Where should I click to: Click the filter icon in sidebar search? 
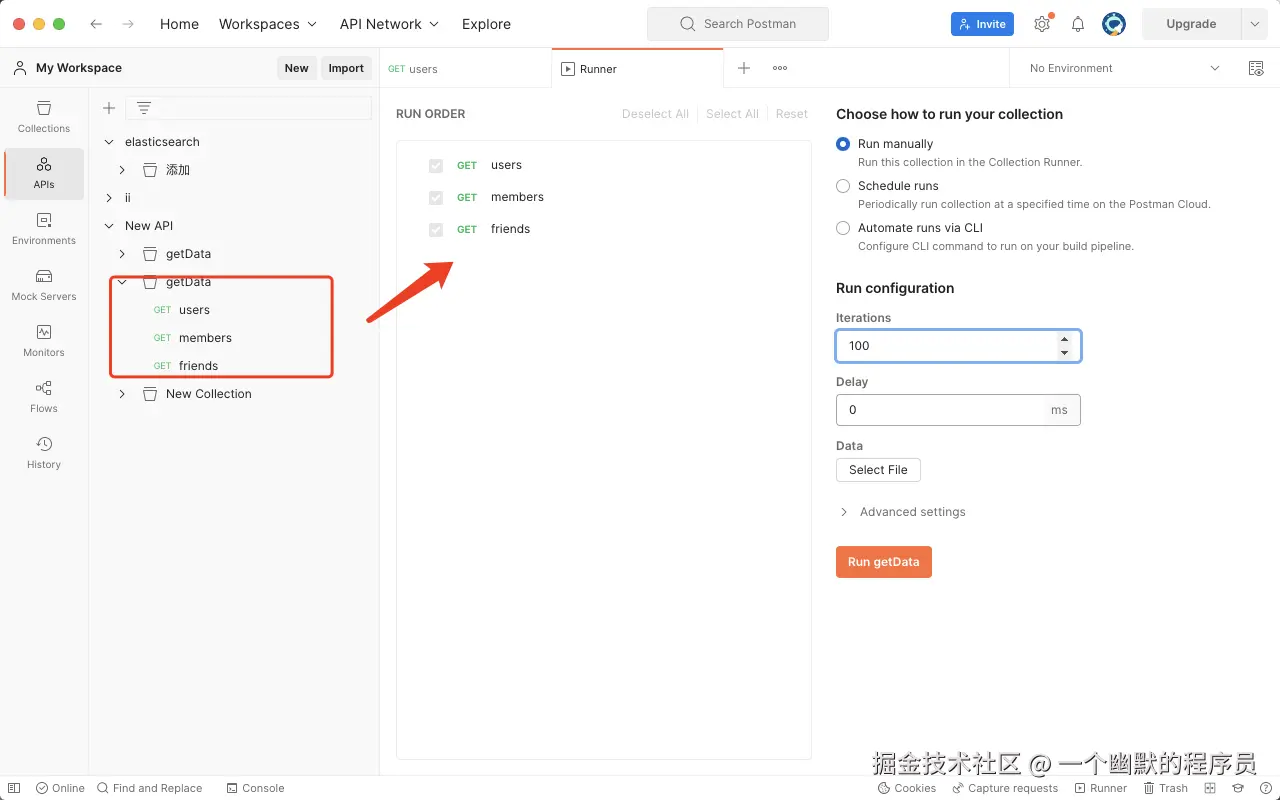click(x=144, y=108)
